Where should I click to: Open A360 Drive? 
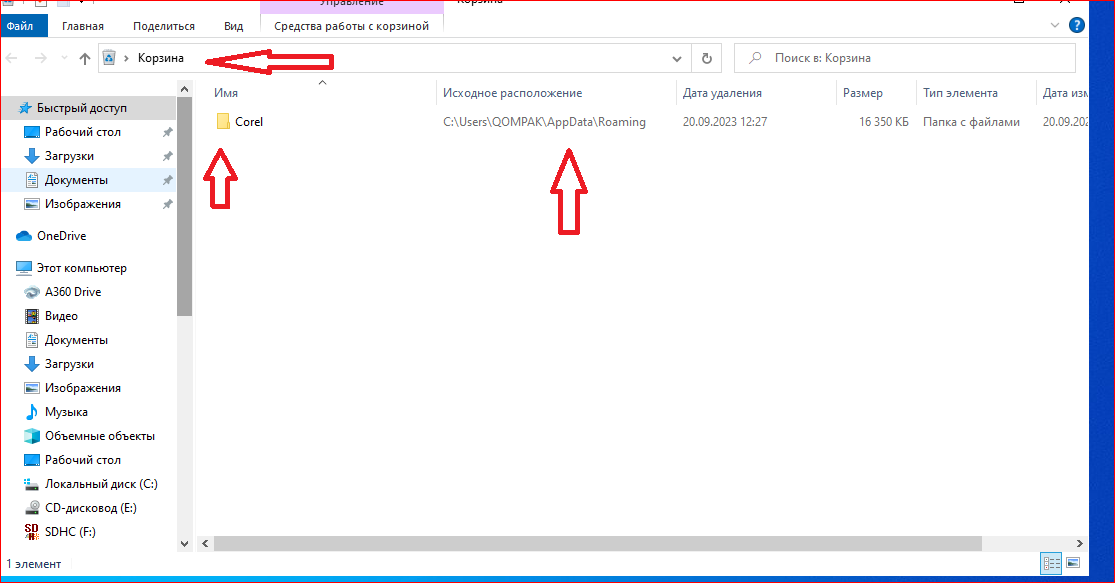pyautogui.click(x=73, y=292)
